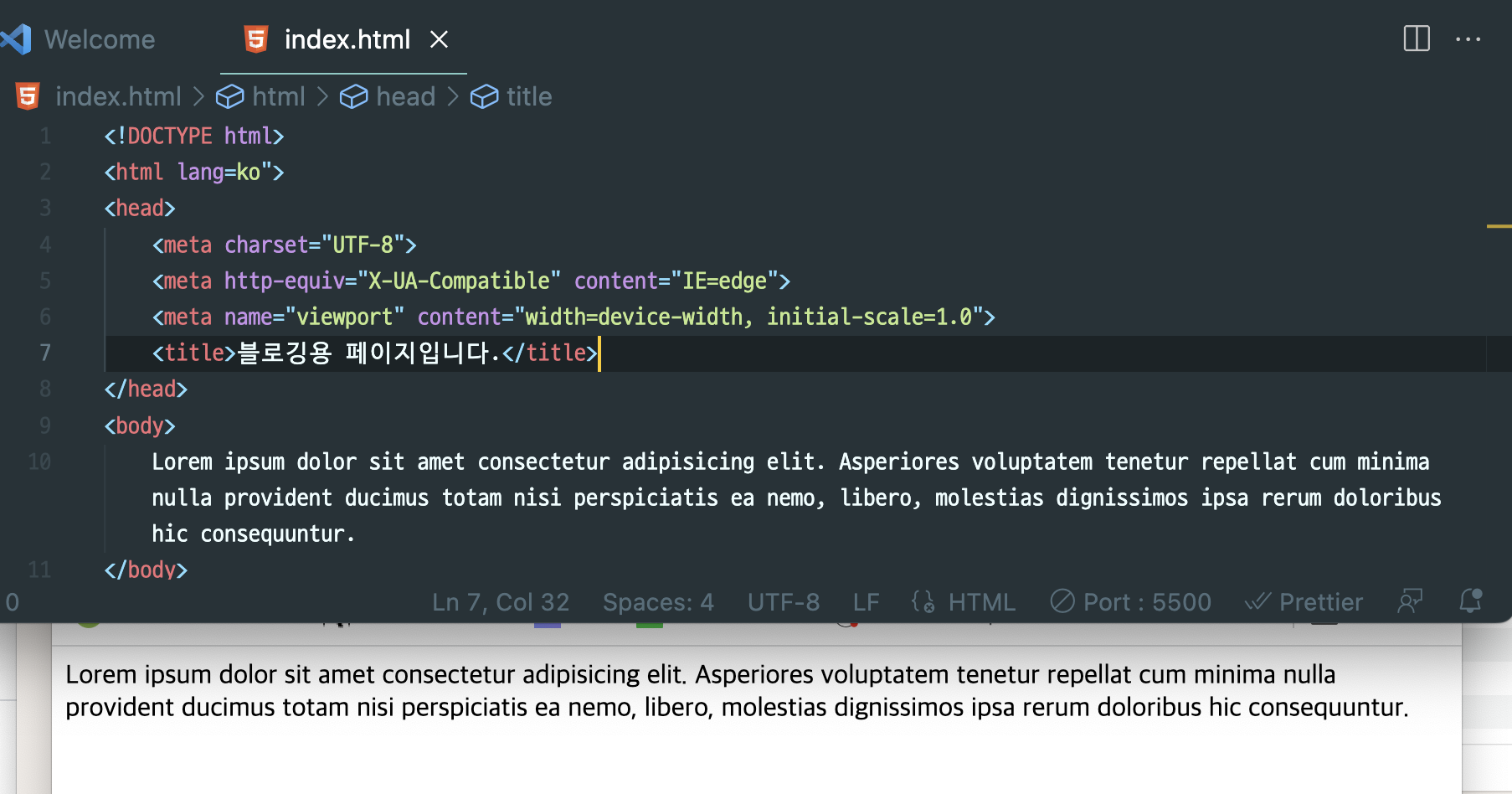Click the HTML5 icon on index.html tab
The height and width of the screenshot is (794, 1512).
click(256, 39)
